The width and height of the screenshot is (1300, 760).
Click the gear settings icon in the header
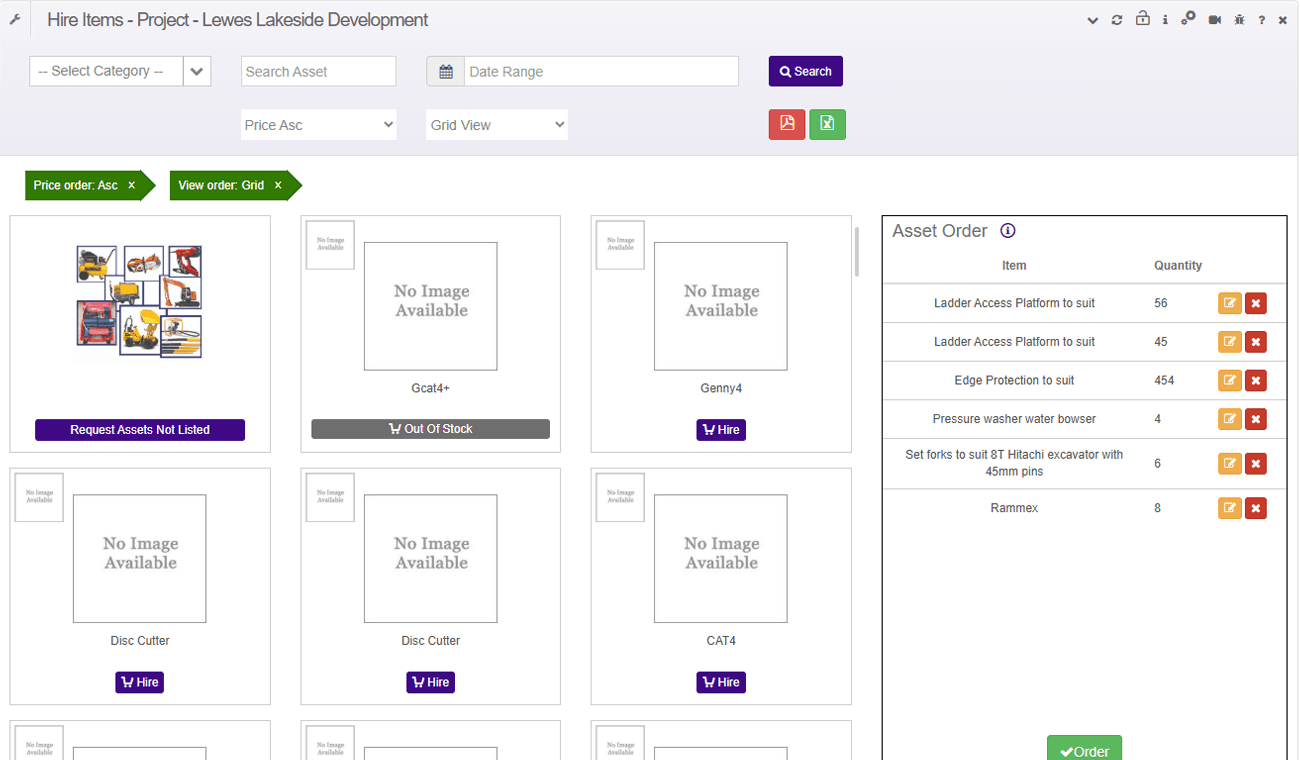pos(1188,19)
